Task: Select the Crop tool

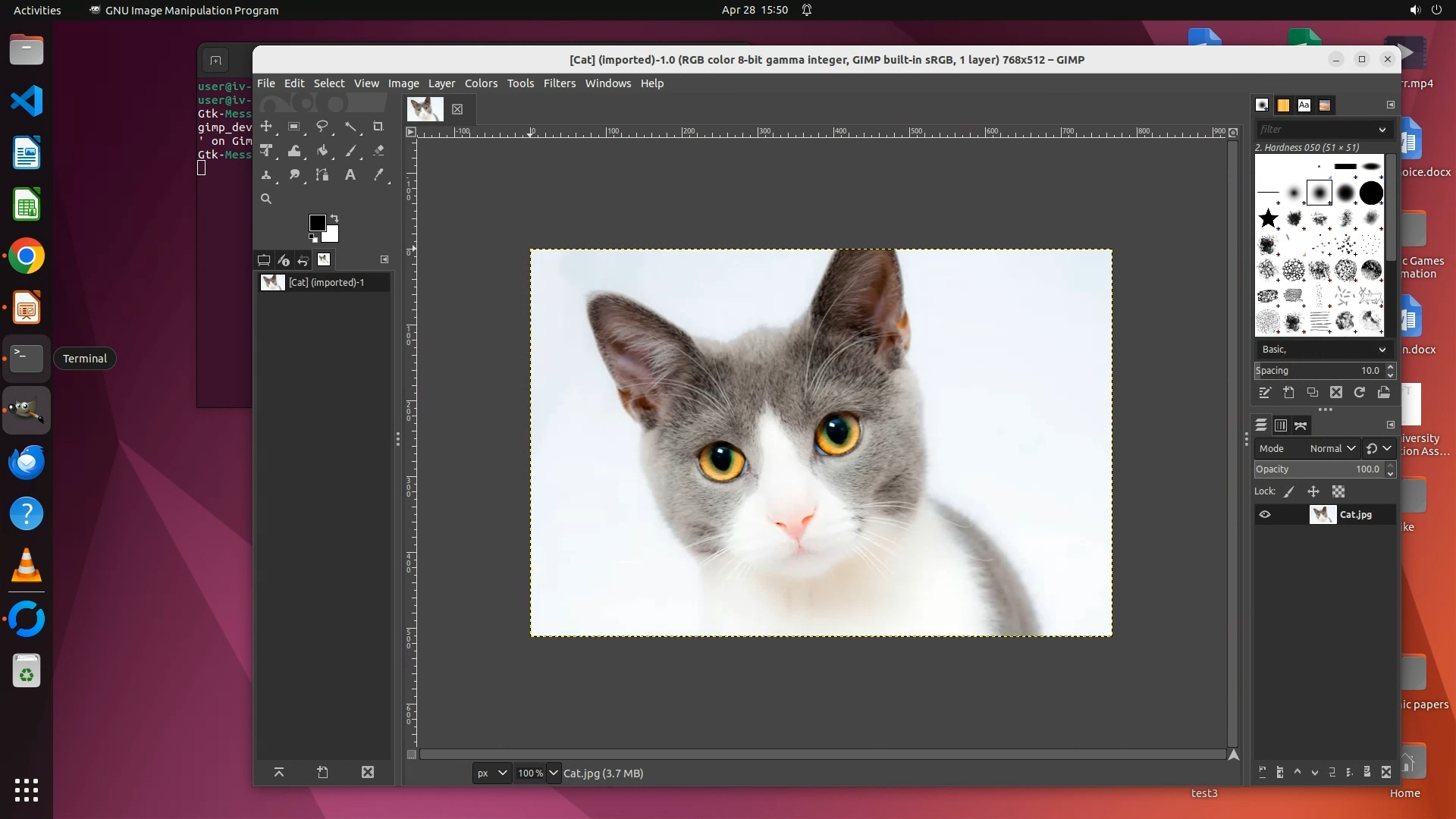Action: tap(378, 127)
